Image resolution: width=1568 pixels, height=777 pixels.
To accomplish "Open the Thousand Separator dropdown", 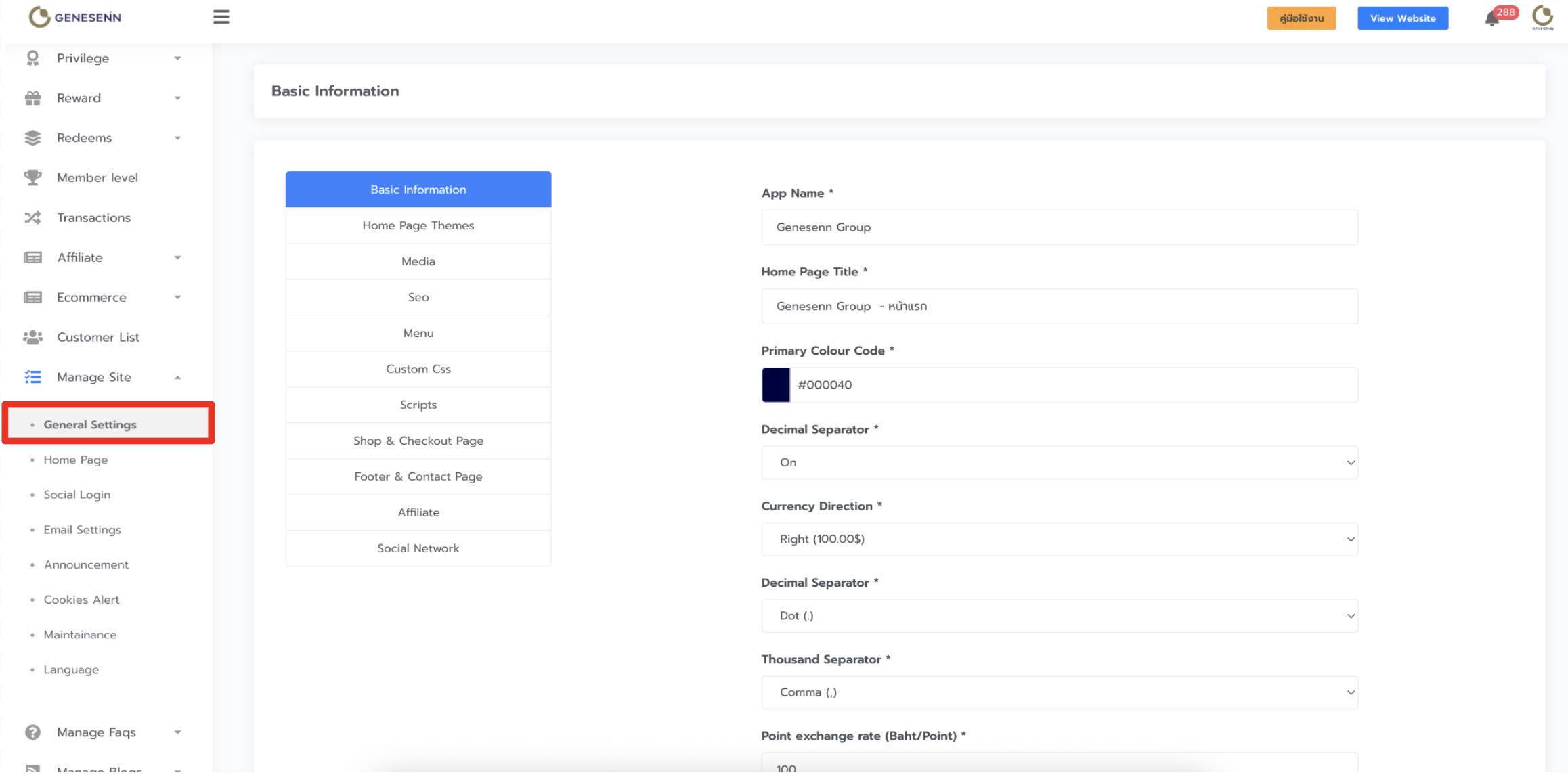I will (x=1059, y=692).
